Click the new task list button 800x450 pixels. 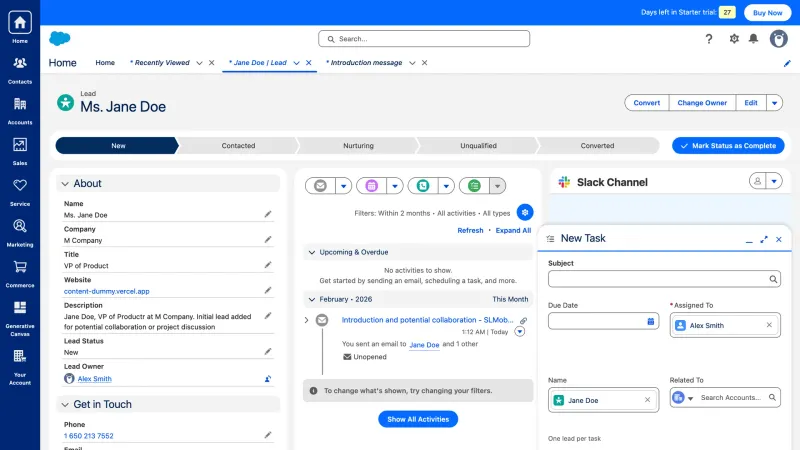[474, 186]
